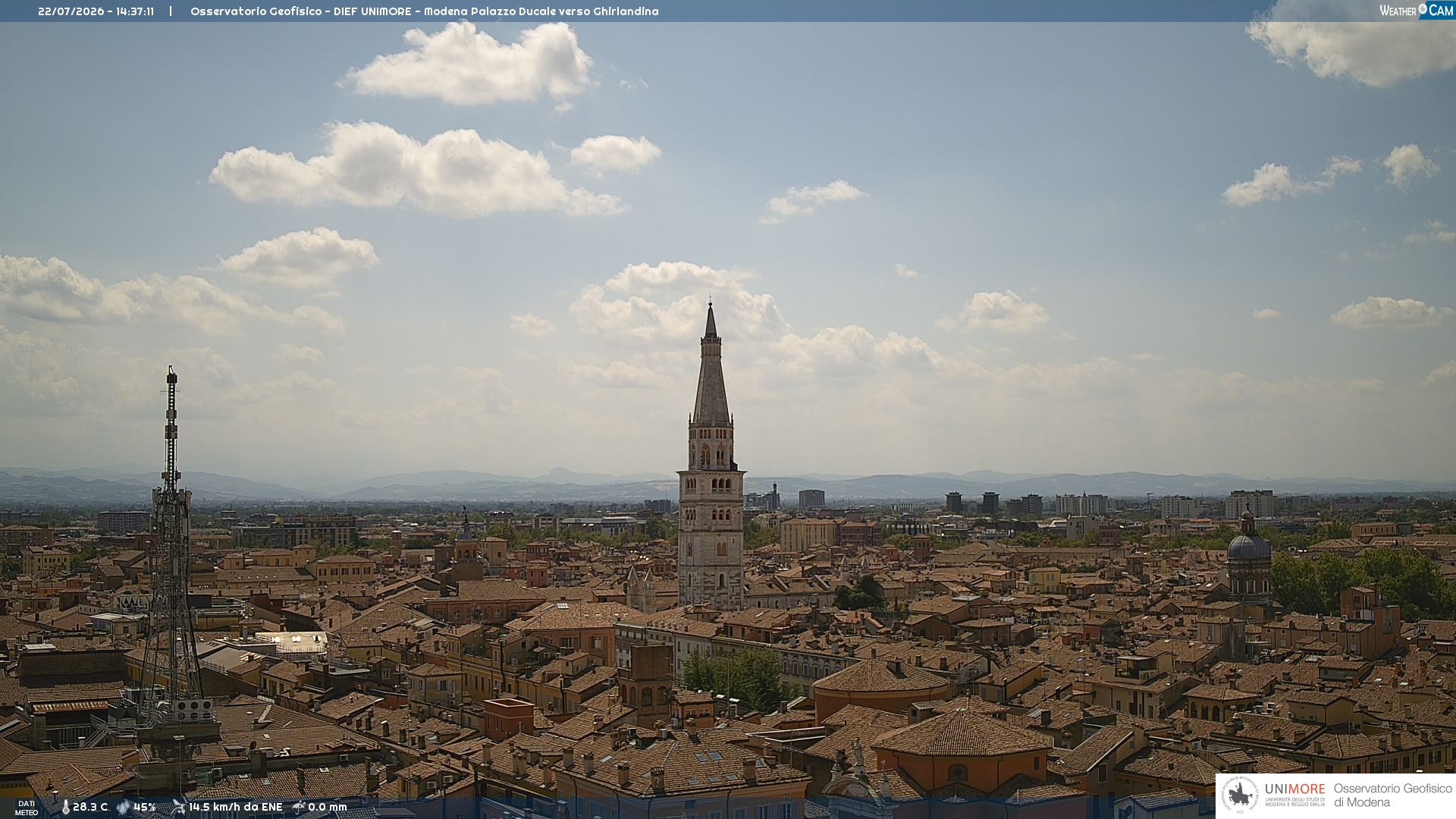Screen dimensions: 1456x819
Task: Click the Osservatorio Geofisico - DIEF UNIMORE title text
Action: pos(301,11)
